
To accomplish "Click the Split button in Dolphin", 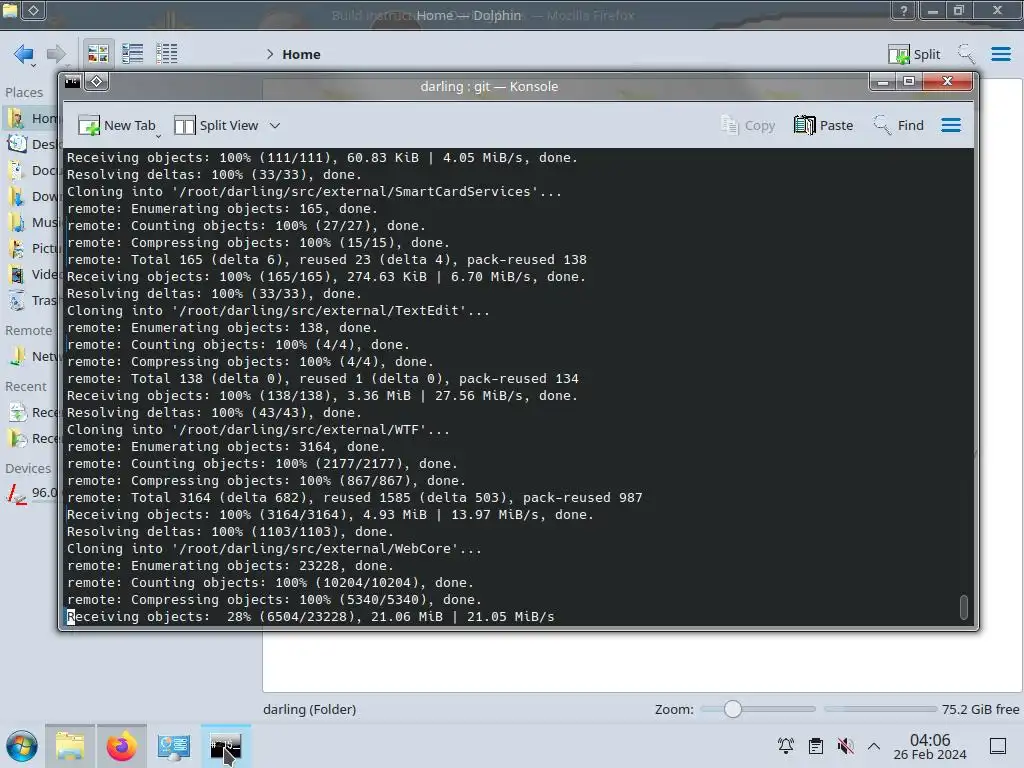I will pos(914,54).
